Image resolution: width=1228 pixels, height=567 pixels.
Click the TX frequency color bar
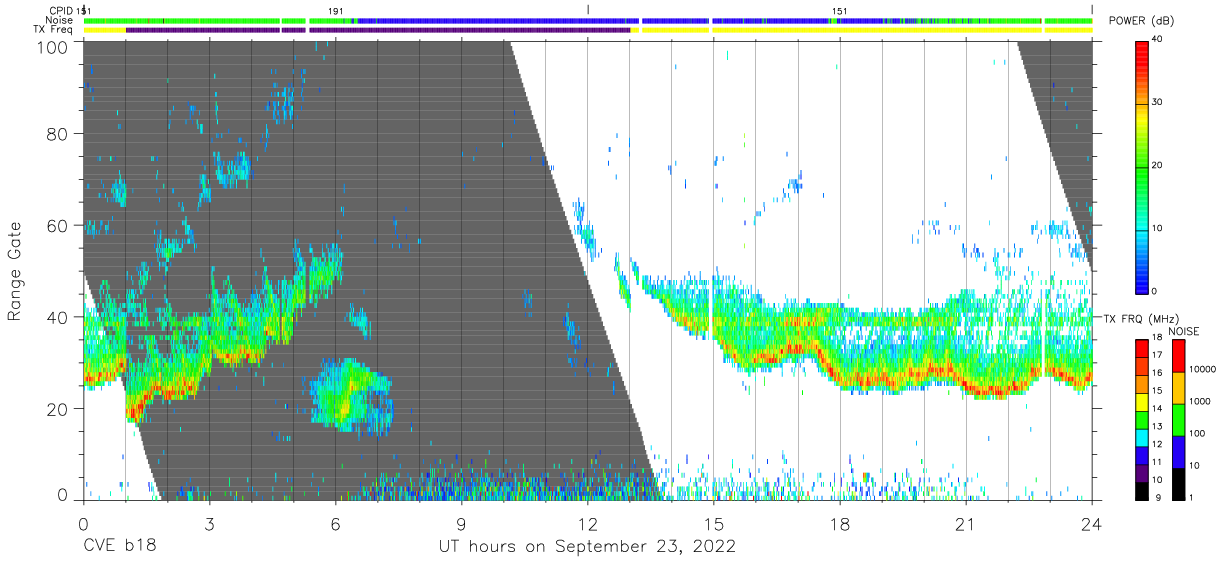(1142, 419)
